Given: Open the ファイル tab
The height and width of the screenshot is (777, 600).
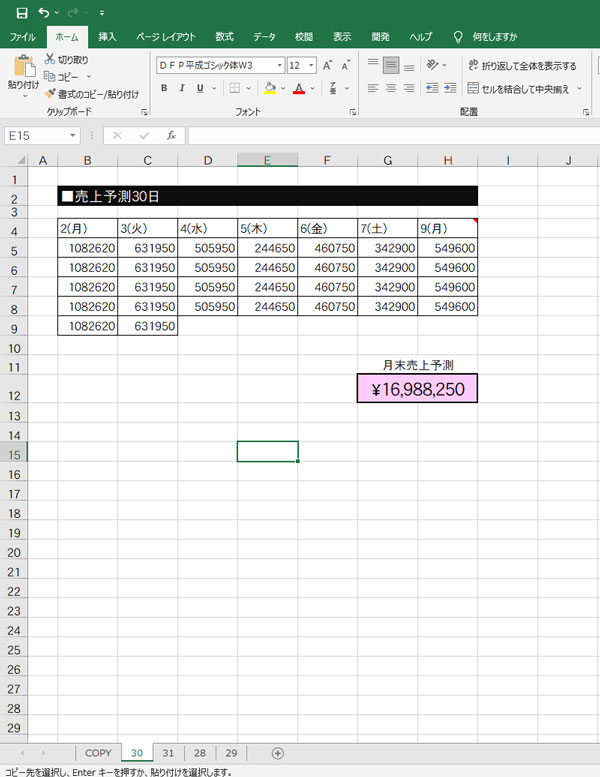Looking at the screenshot, I should (23, 37).
